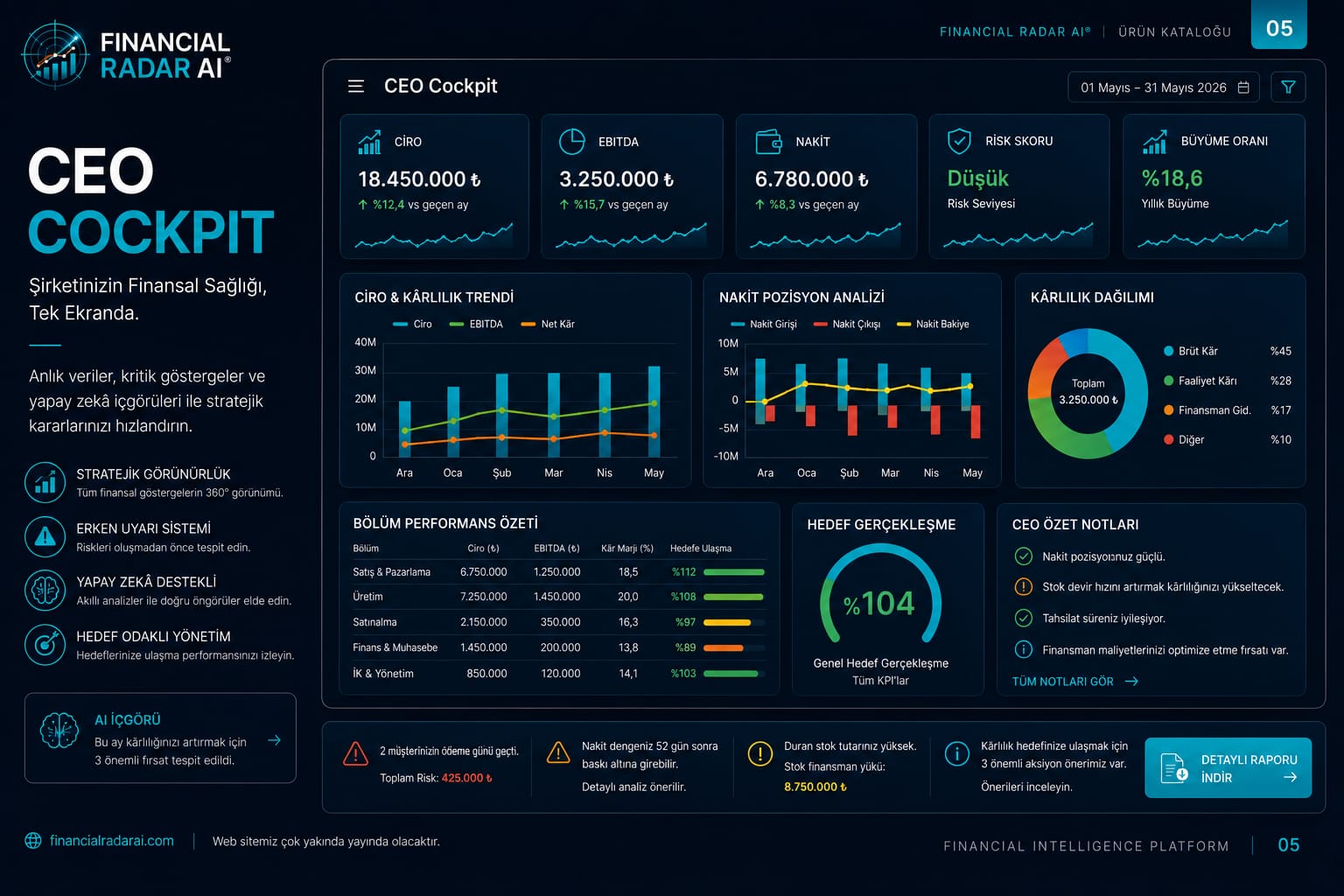Click the filter funnel icon

[1288, 87]
